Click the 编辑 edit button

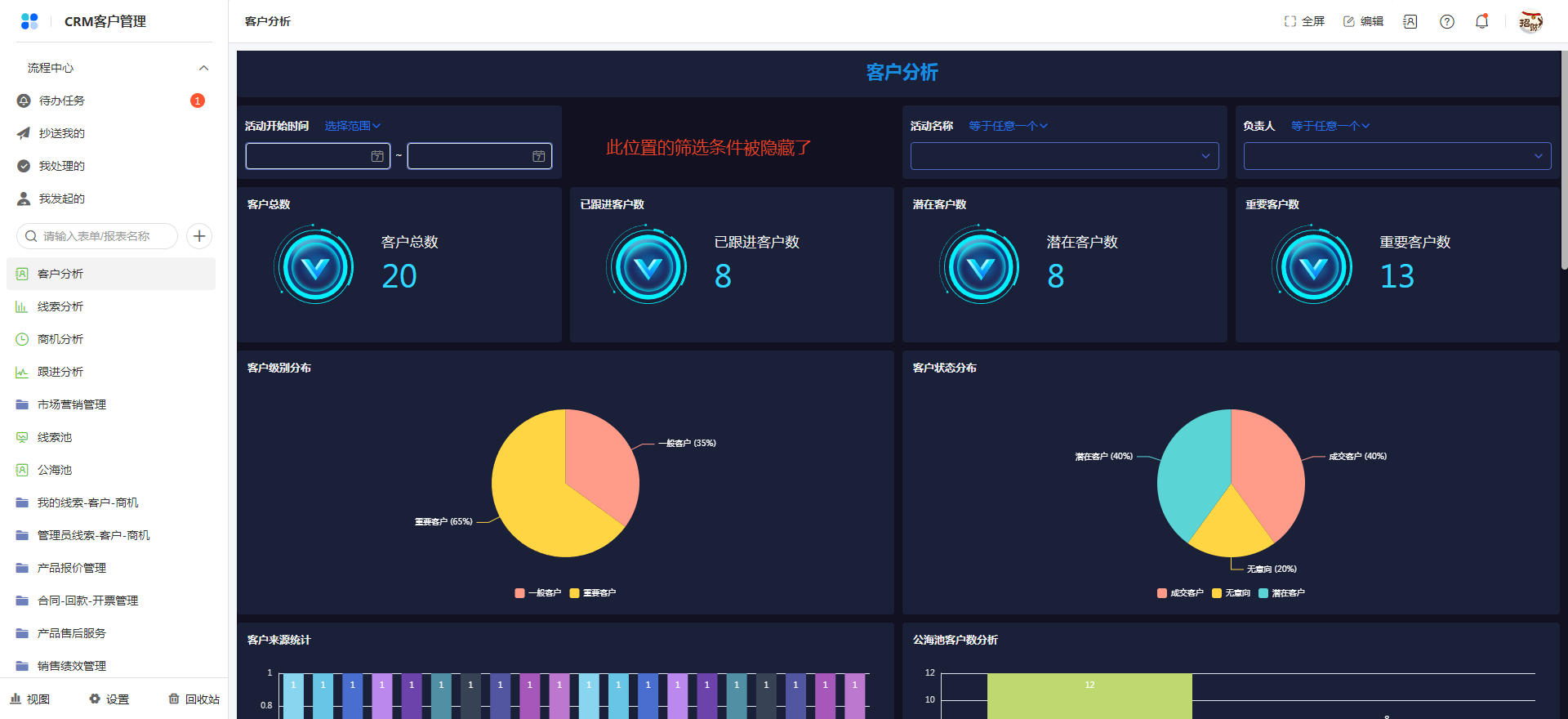pyautogui.click(x=1363, y=22)
